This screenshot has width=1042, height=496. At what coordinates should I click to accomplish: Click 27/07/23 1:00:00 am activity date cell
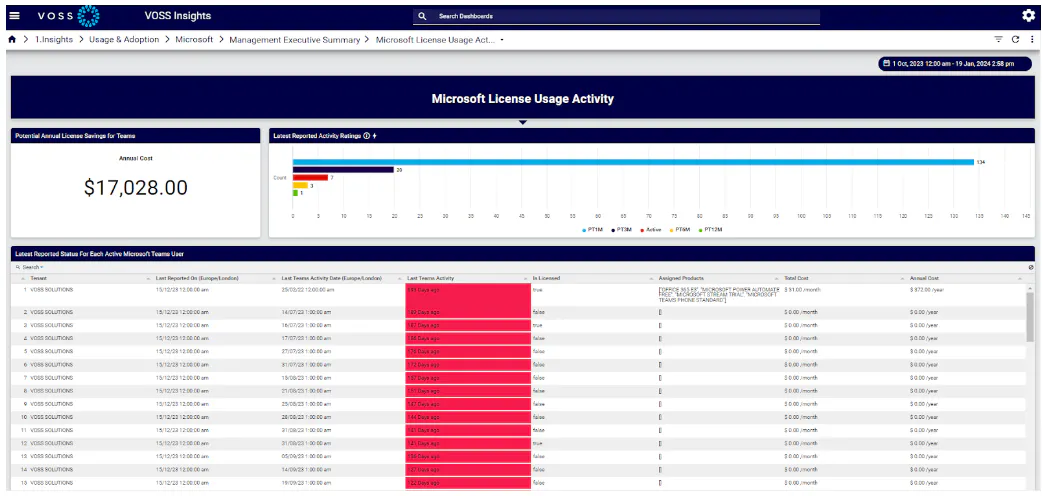pyautogui.click(x=306, y=351)
